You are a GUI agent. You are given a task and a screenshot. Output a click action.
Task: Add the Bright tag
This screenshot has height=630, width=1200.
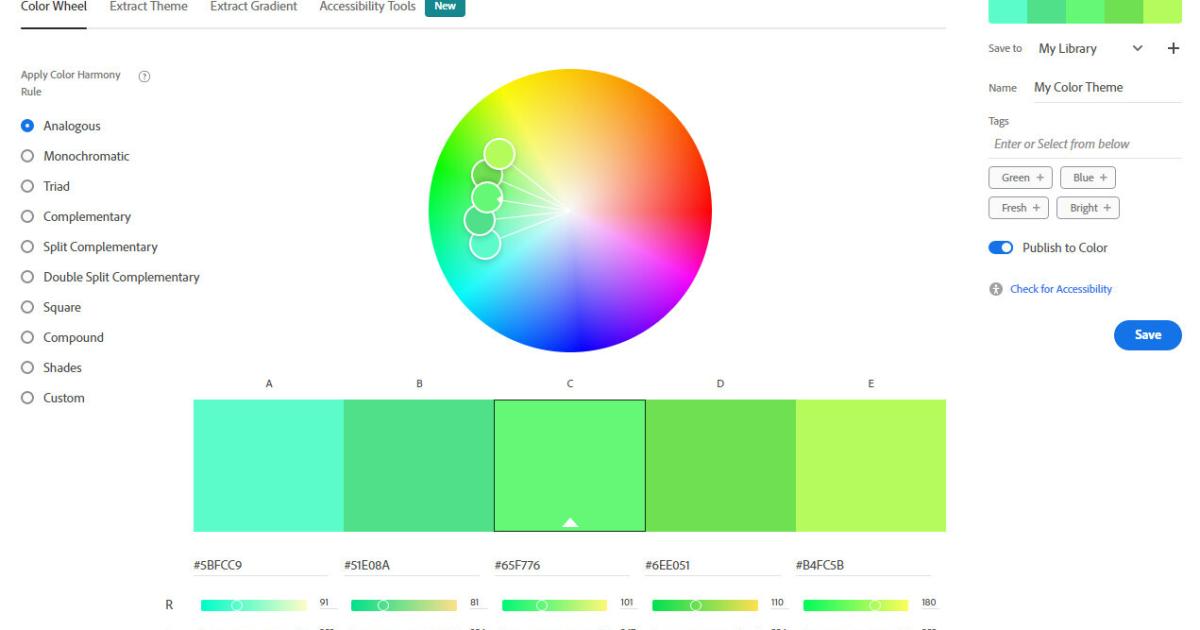[1088, 208]
